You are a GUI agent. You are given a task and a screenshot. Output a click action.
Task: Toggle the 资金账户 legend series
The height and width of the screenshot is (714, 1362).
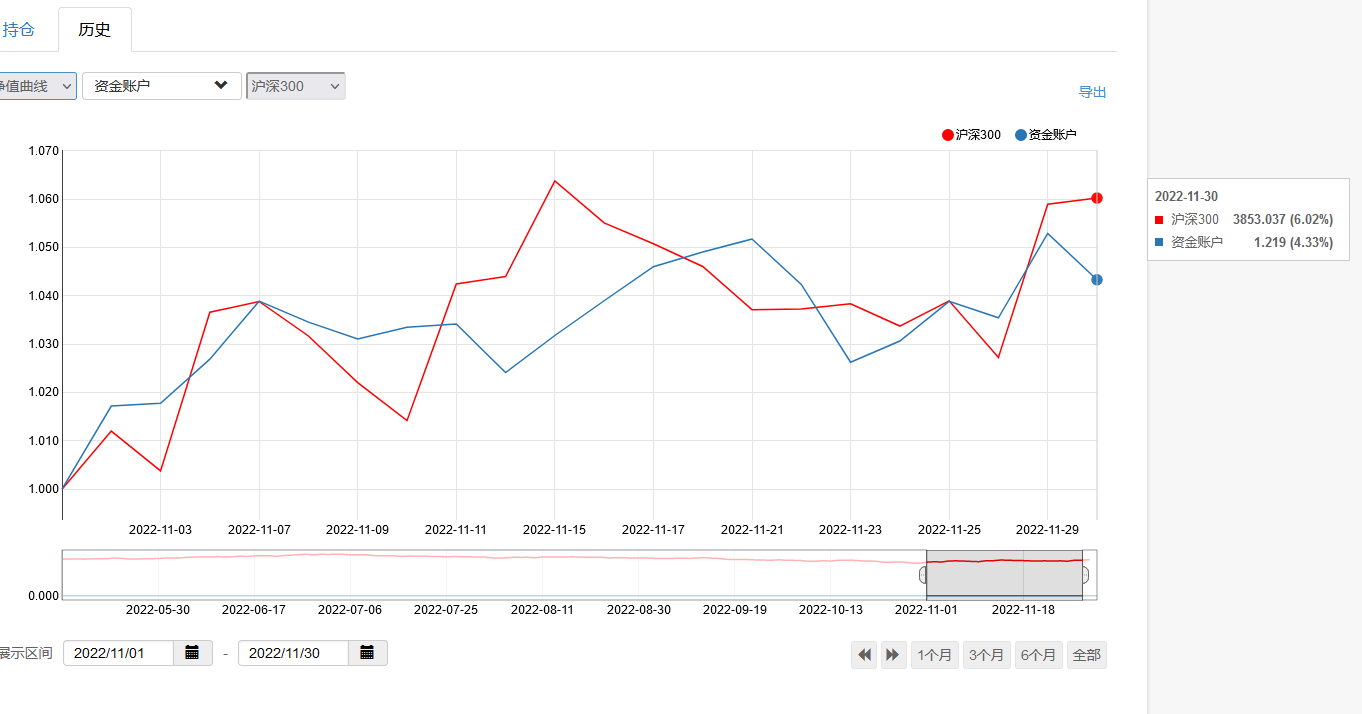(x=1045, y=135)
